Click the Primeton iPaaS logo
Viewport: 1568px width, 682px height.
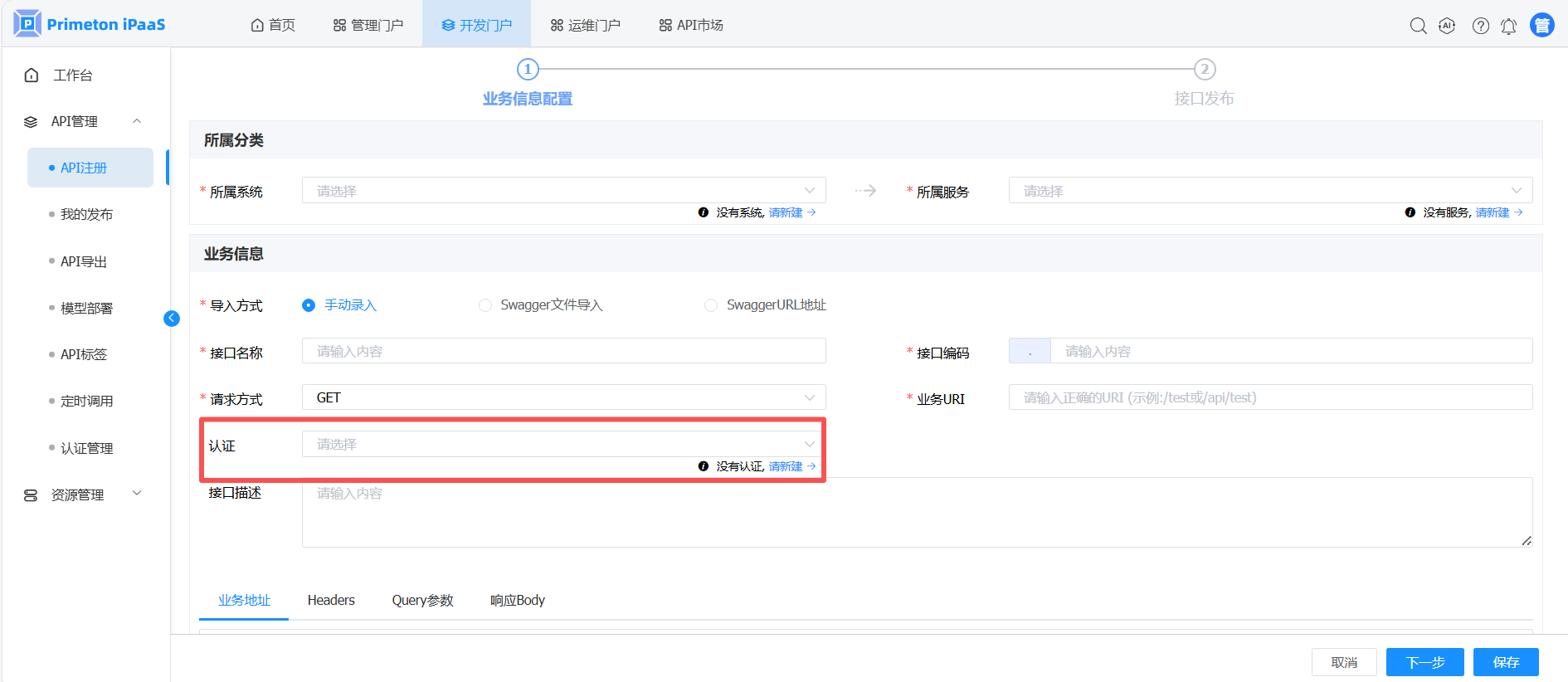(x=90, y=24)
